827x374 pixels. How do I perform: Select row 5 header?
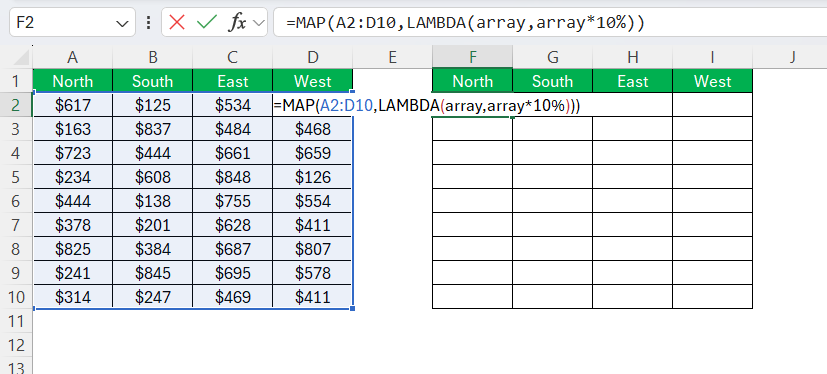coord(16,177)
